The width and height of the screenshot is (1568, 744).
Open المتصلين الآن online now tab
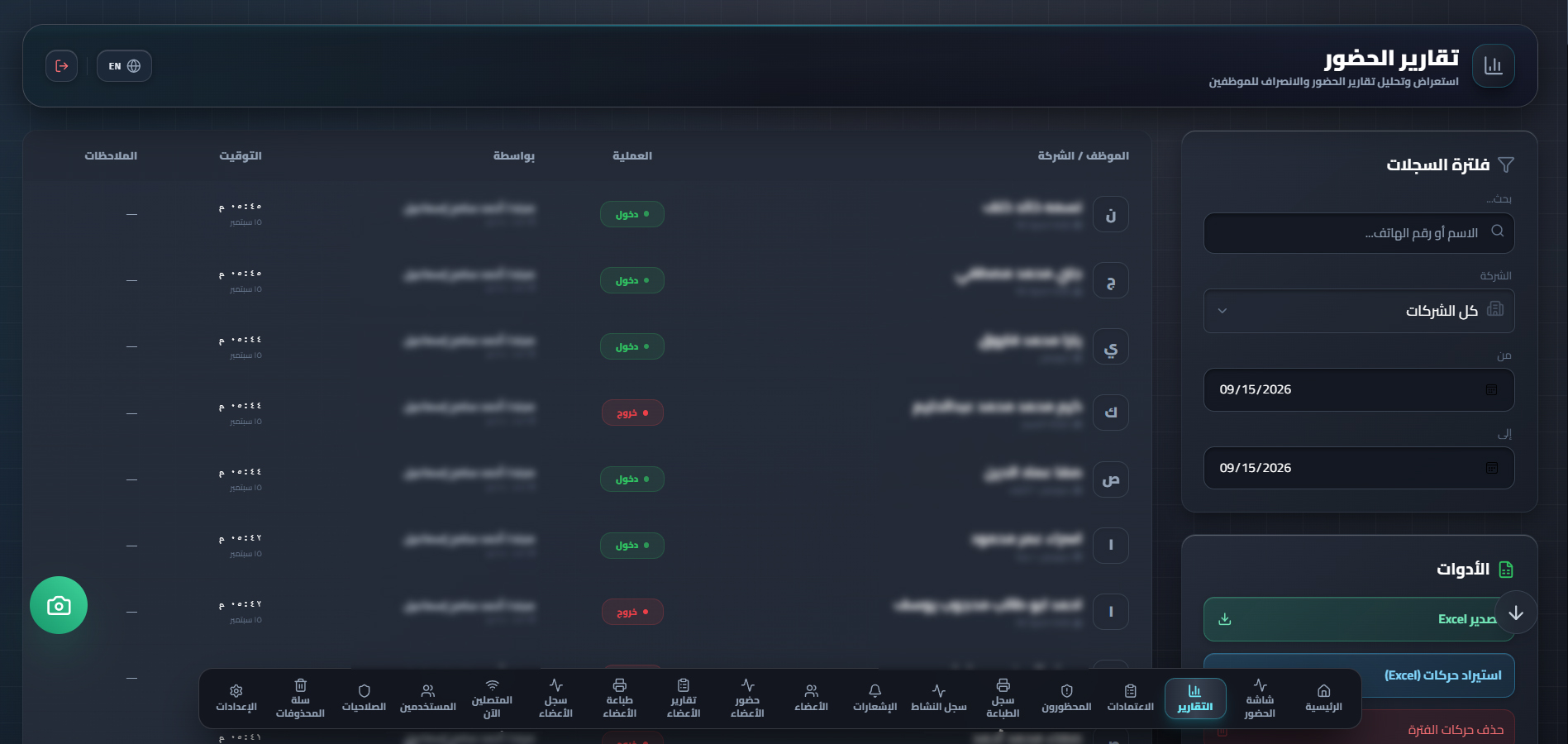(492, 699)
